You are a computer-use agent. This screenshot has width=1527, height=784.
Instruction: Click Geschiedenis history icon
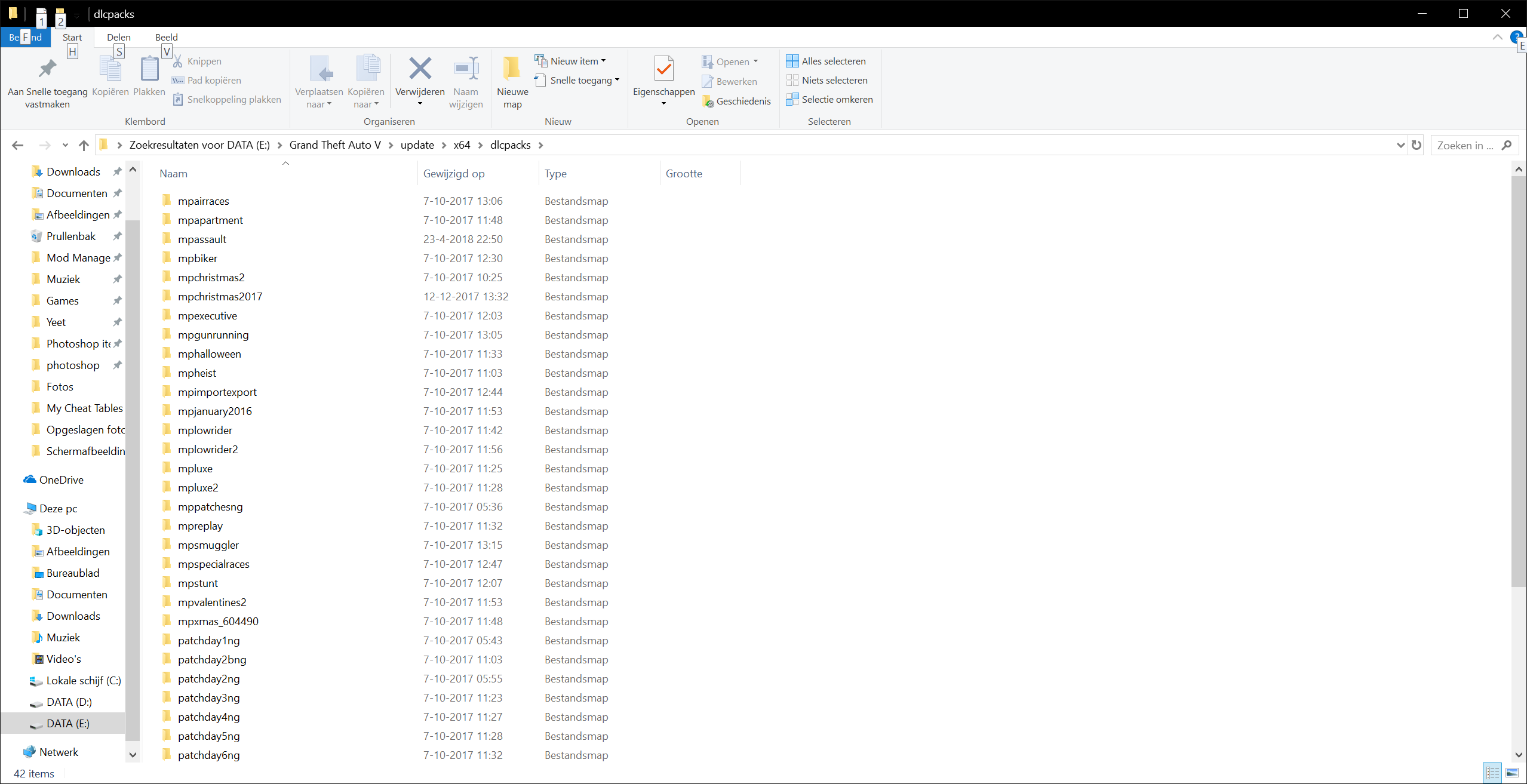pyautogui.click(x=708, y=102)
